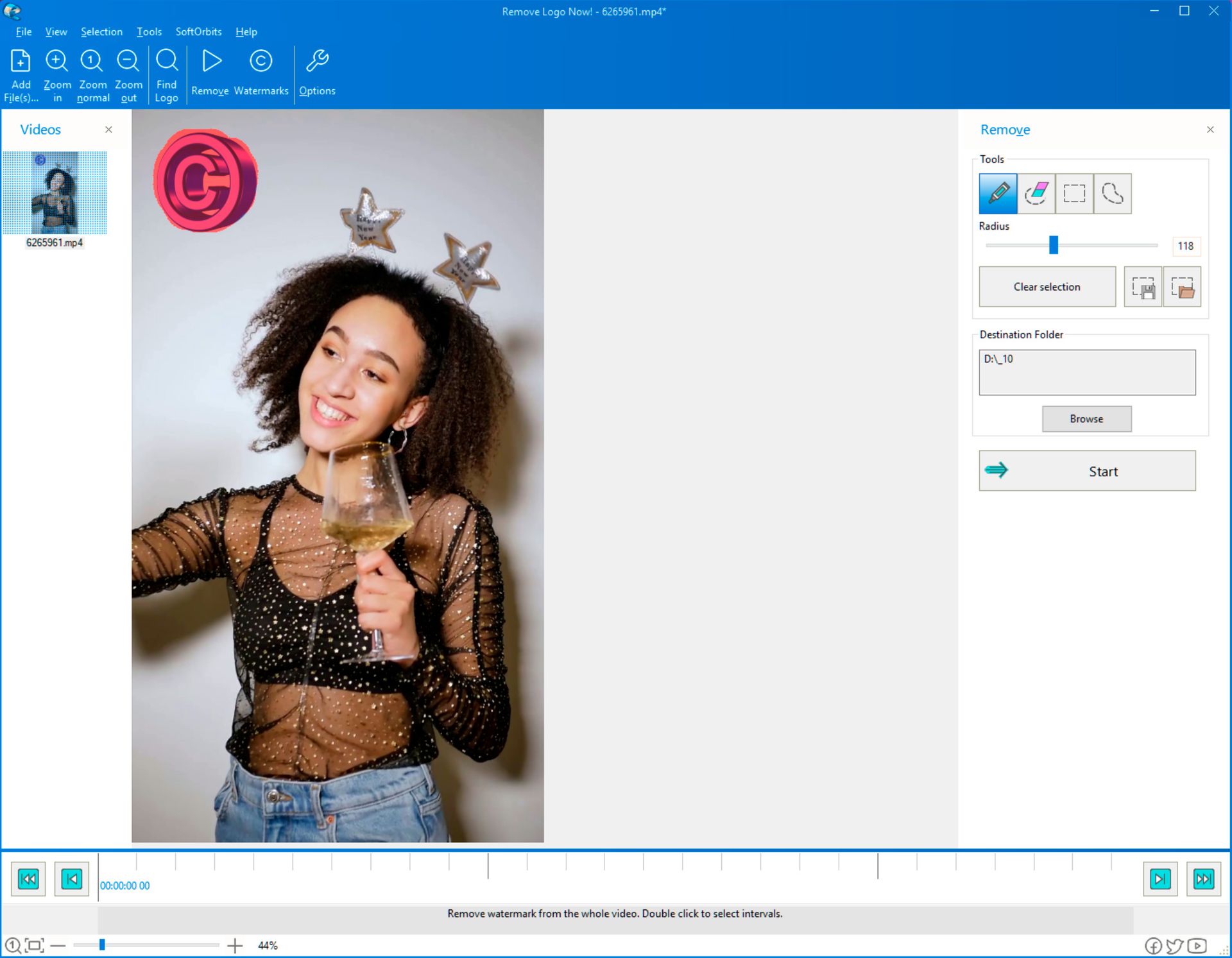Select the Lasso selection tool
Image resolution: width=1232 pixels, height=958 pixels.
click(x=1112, y=193)
